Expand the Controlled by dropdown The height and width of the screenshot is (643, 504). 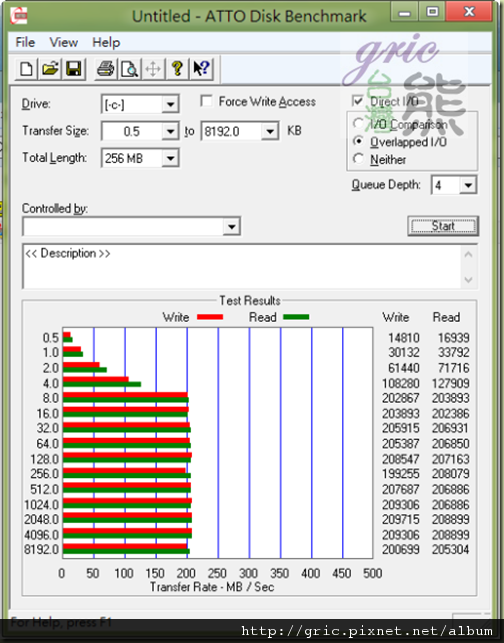(x=231, y=226)
